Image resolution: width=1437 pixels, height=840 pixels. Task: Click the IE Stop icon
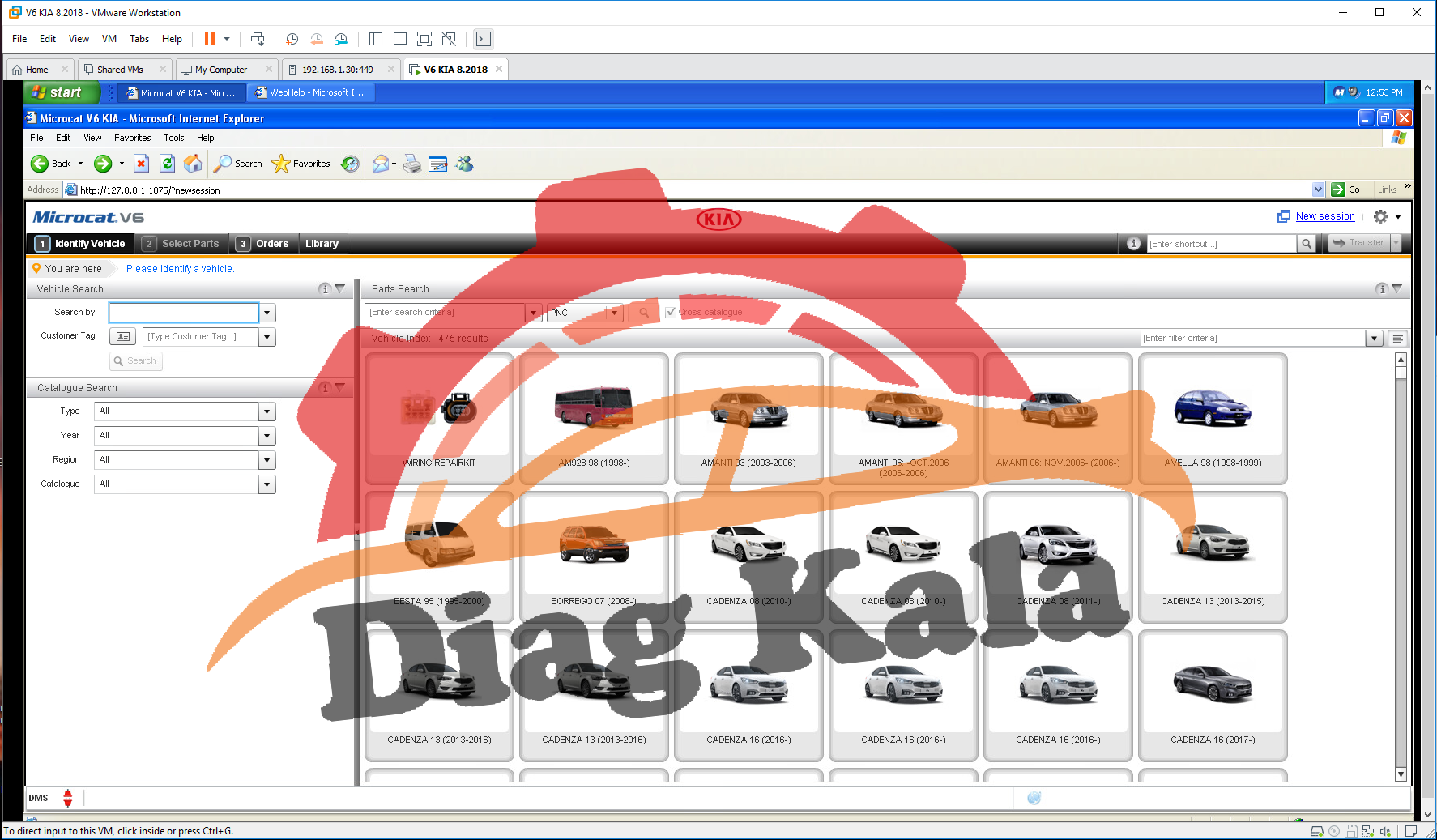click(141, 164)
